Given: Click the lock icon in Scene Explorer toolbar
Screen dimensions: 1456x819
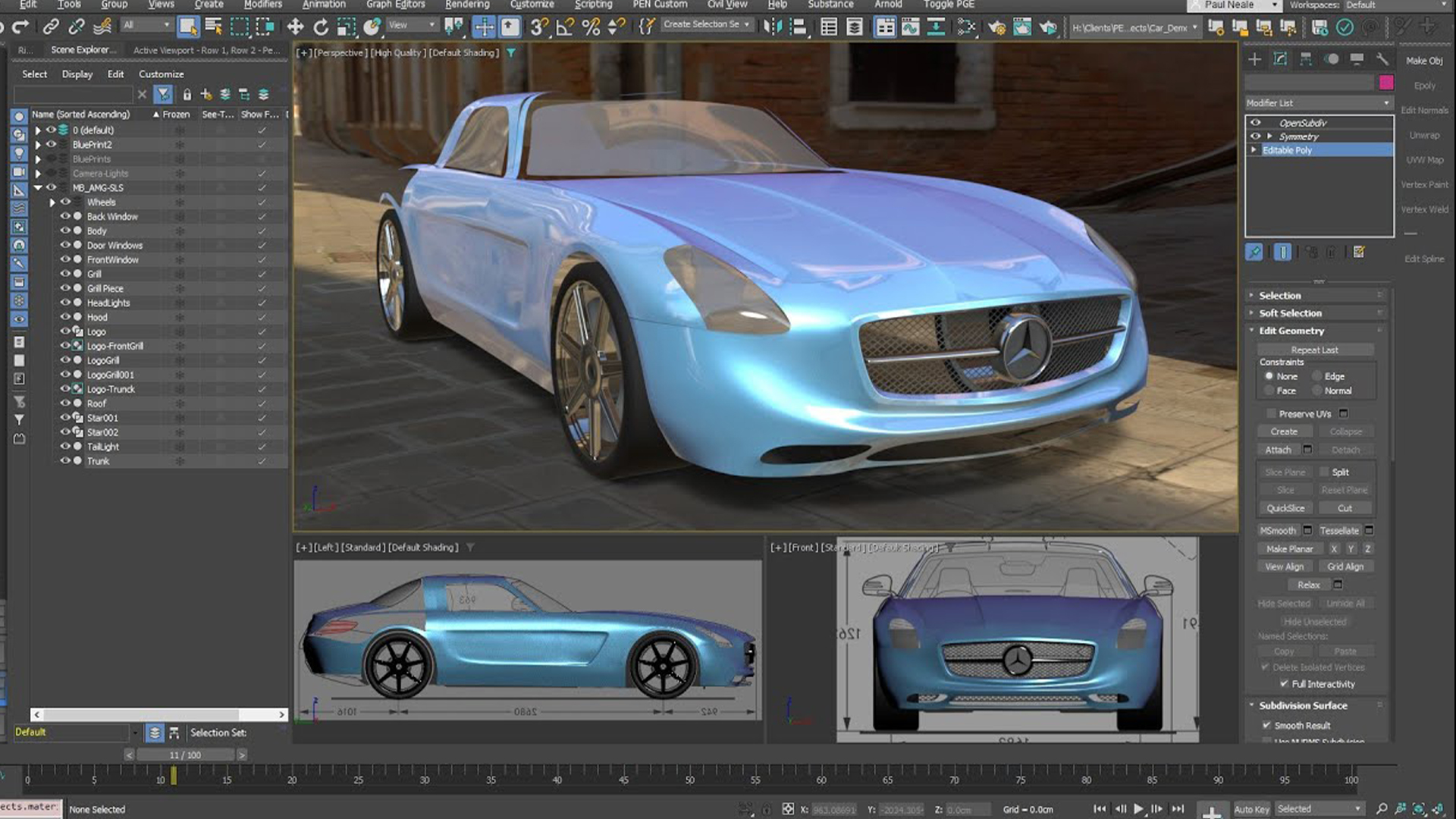Looking at the screenshot, I should [x=187, y=94].
